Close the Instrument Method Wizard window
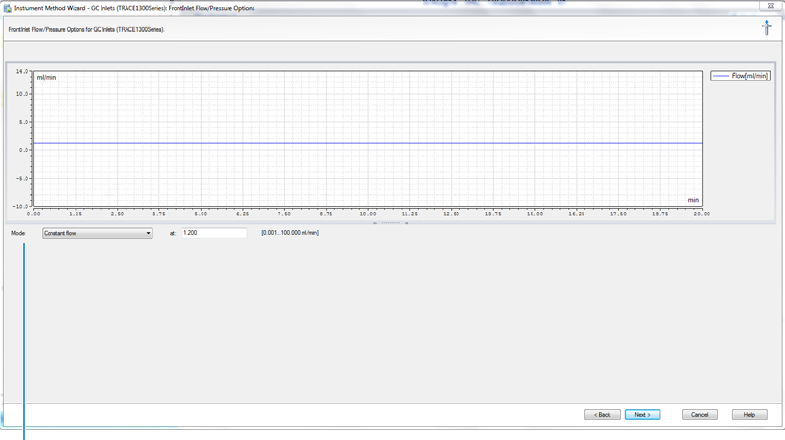This screenshot has height=440, width=785. tap(770, 6)
